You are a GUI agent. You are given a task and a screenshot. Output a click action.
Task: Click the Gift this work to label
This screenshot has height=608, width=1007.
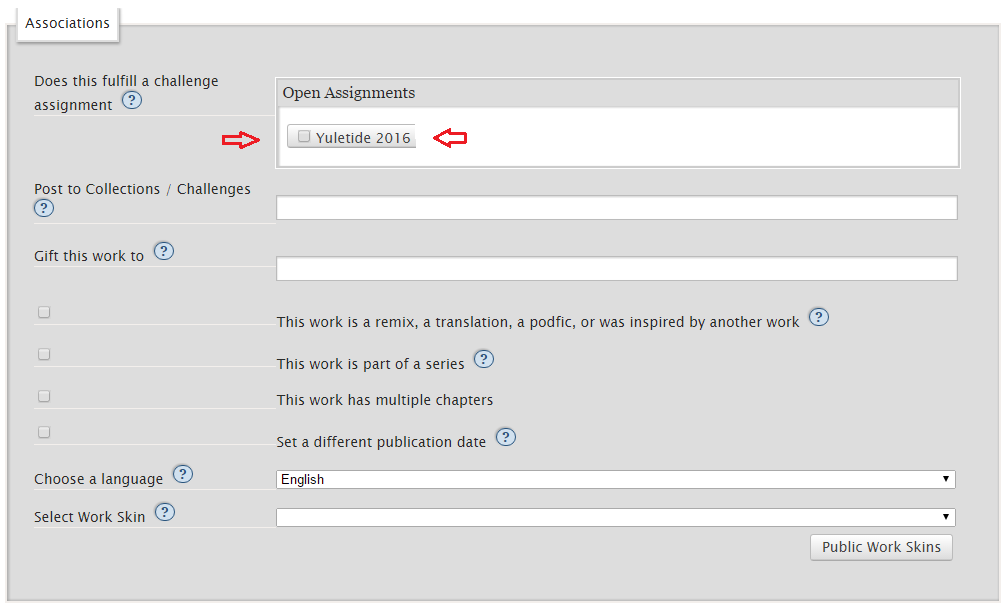point(89,256)
